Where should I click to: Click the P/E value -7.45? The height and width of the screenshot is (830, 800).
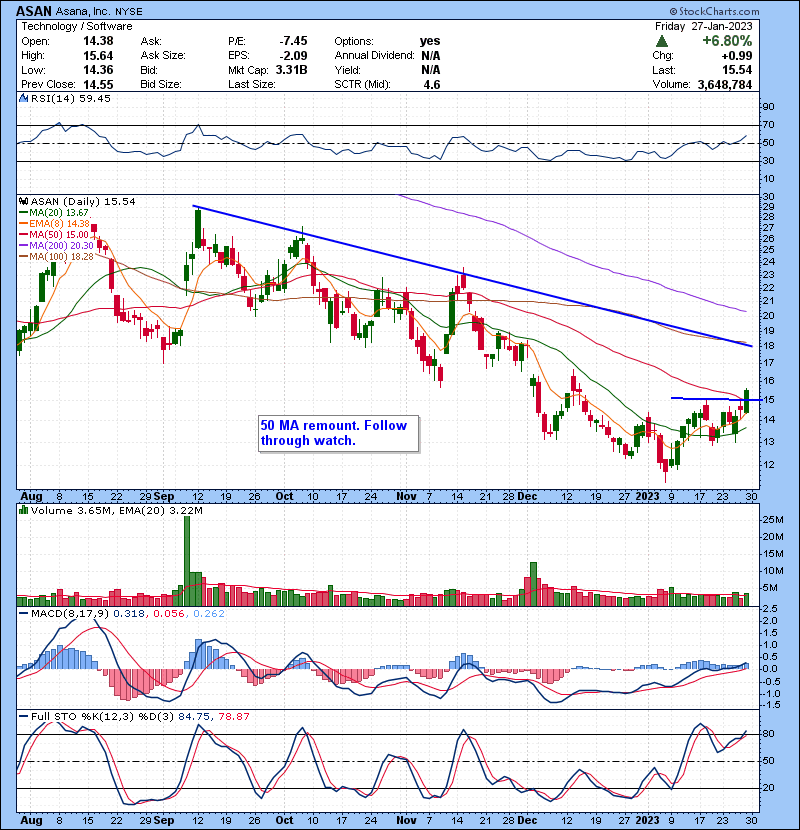[293, 41]
